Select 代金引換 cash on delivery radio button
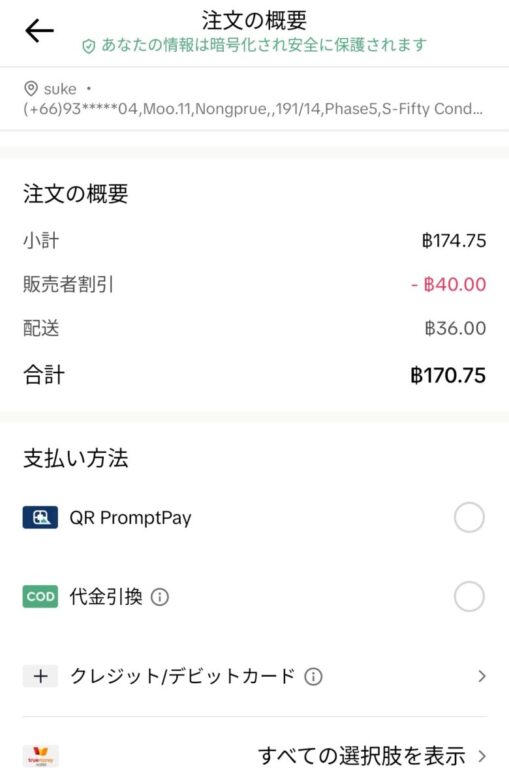Viewport: 509px width, 768px height. [x=469, y=597]
